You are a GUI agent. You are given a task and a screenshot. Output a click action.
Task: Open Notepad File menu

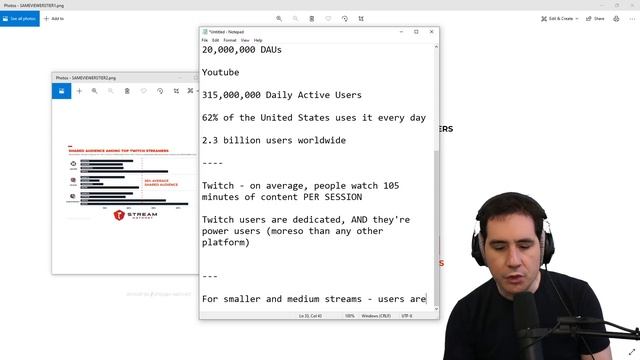[204, 40]
